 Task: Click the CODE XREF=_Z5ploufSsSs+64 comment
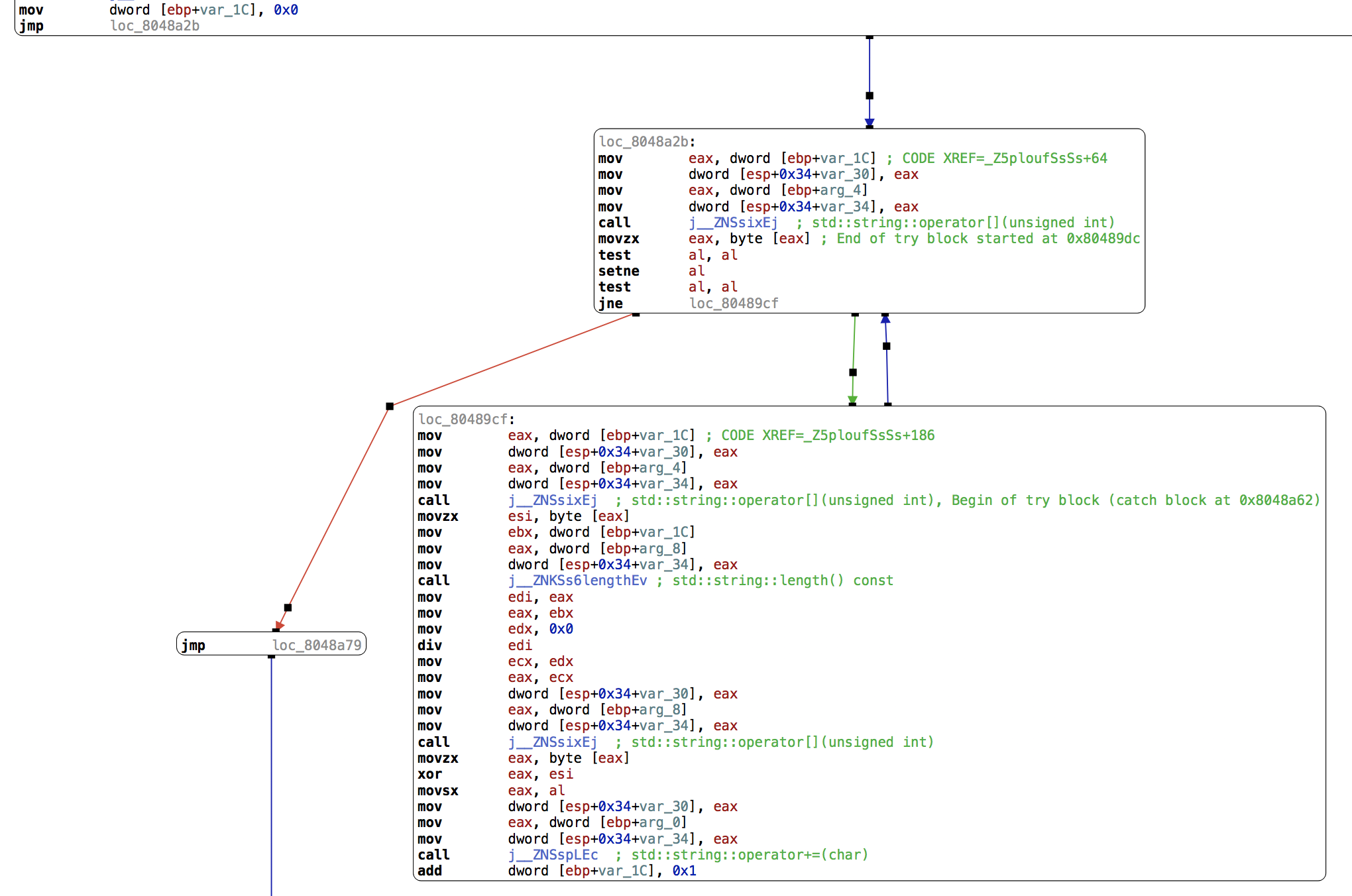pyautogui.click(x=1004, y=158)
